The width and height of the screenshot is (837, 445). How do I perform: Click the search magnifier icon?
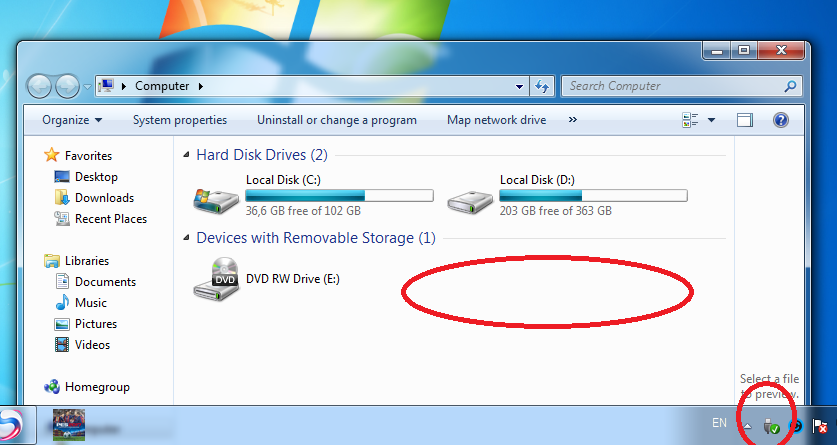click(x=791, y=86)
